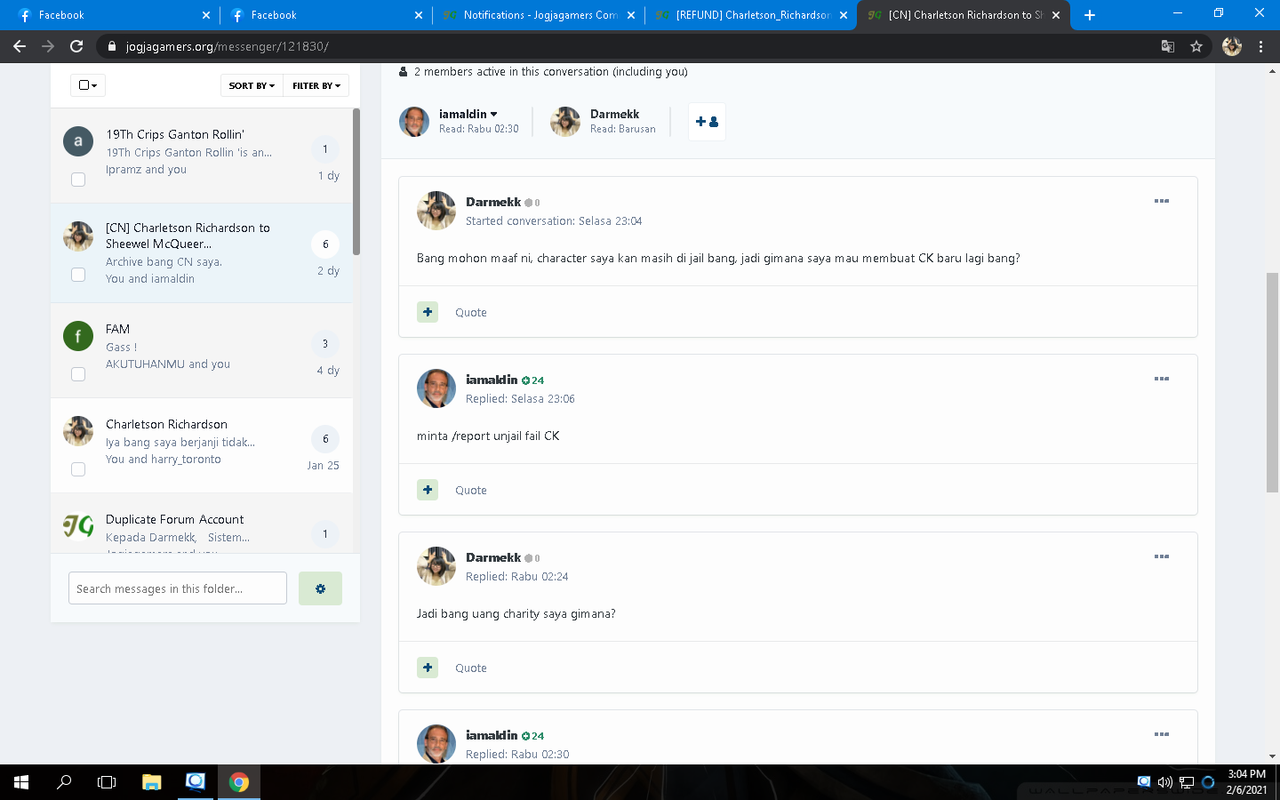1280x800 pixels.
Task: Tick the checkbox for the FAM conversation
Action: click(x=78, y=374)
